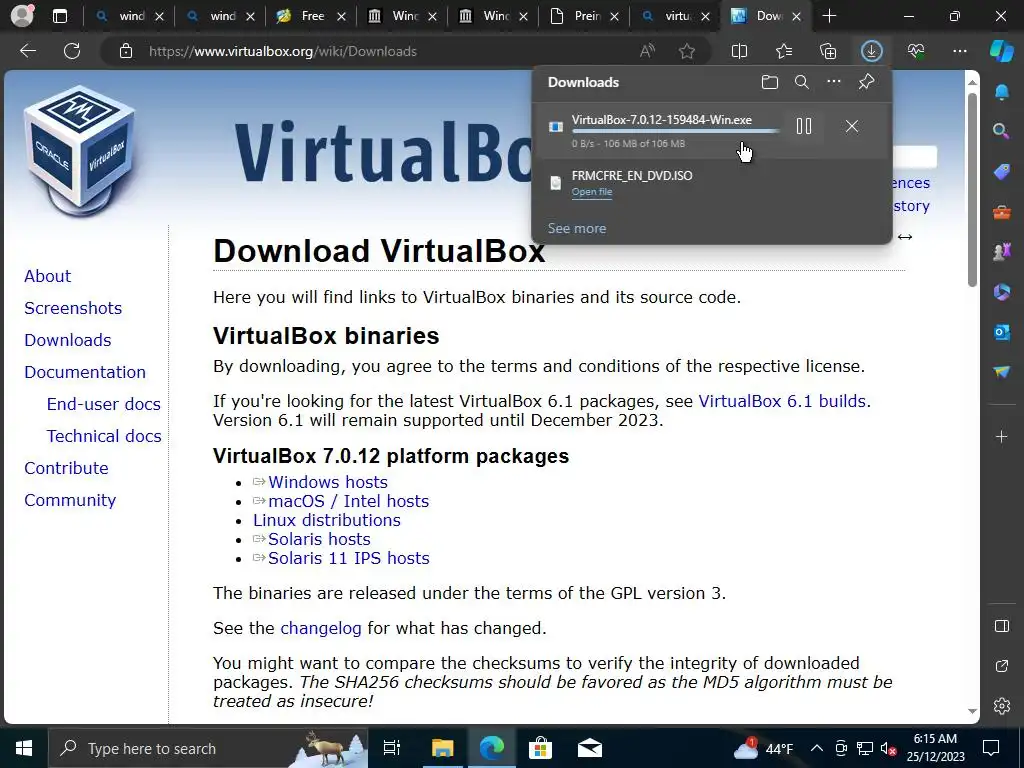Screen dimensions: 1024x768
Task: Open End-user docs link
Action: pyautogui.click(x=104, y=404)
